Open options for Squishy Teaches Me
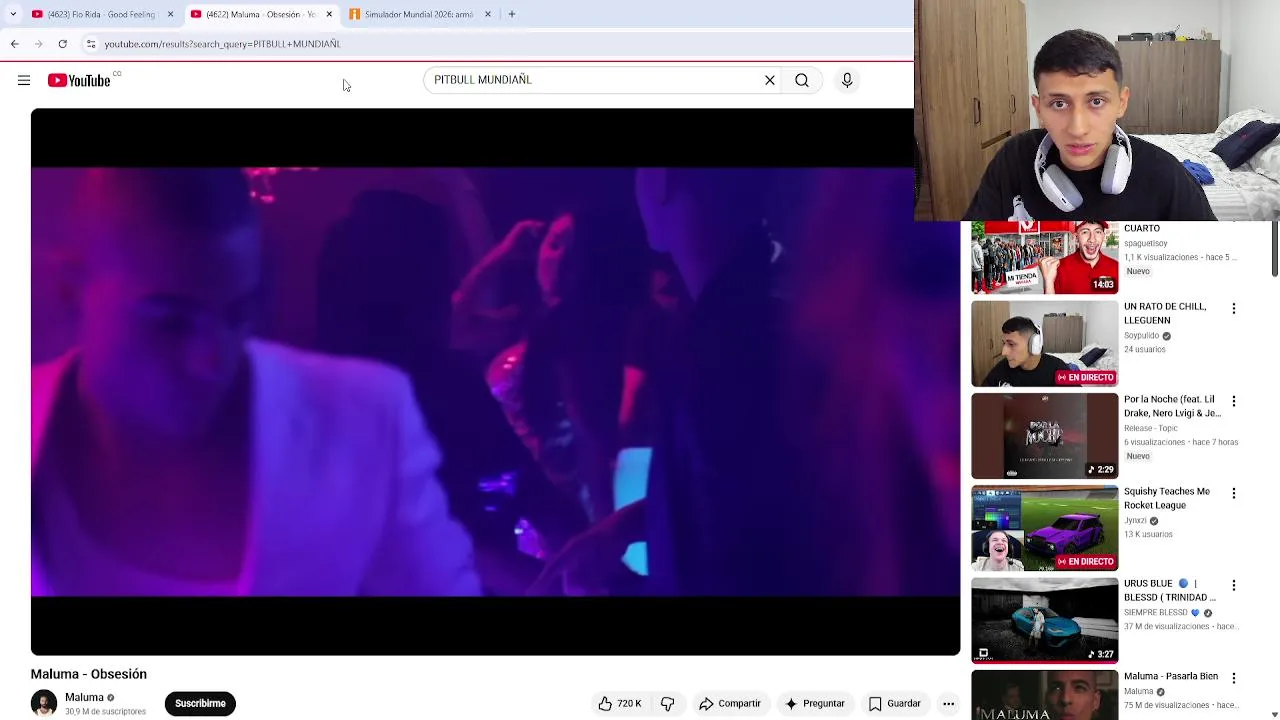 [1233, 493]
